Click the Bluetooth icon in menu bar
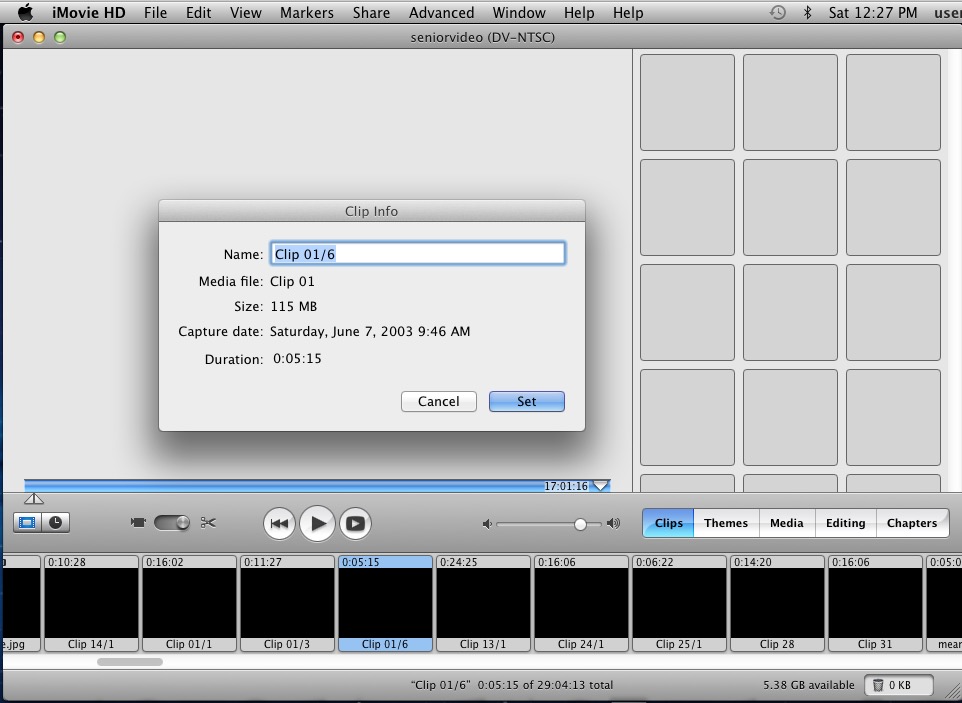 pyautogui.click(x=807, y=12)
